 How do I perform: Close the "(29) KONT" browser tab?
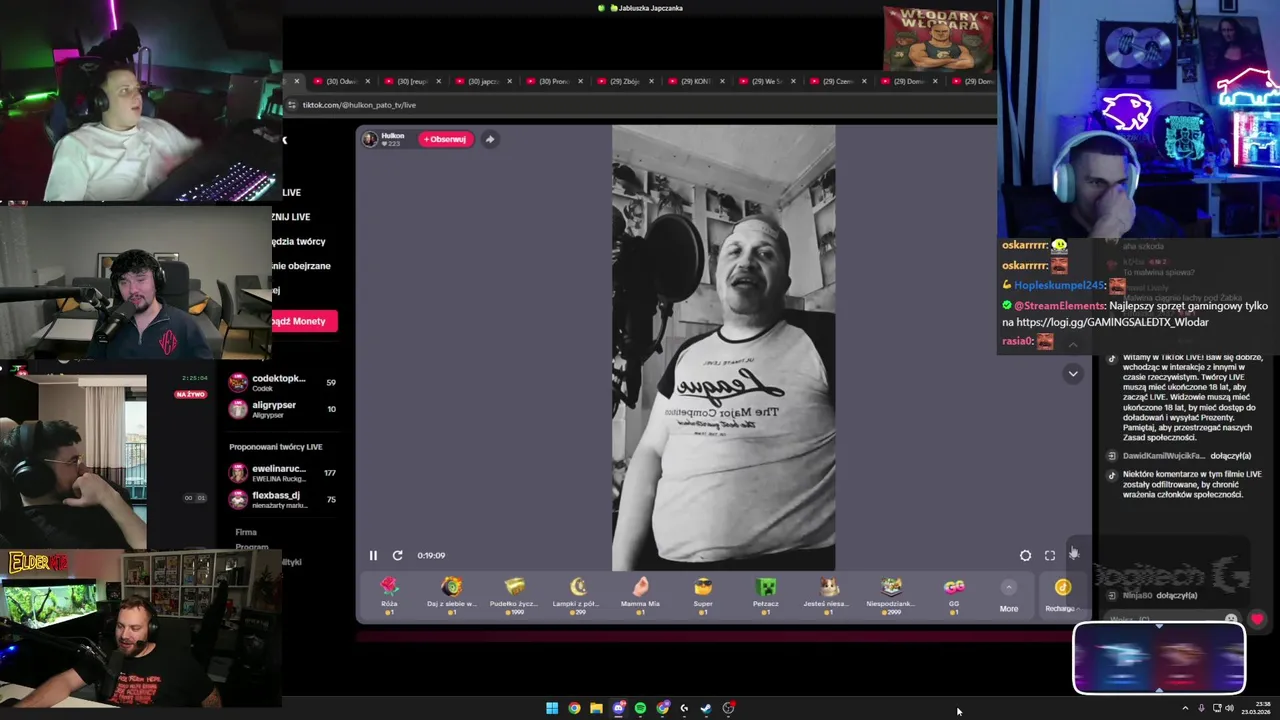722,81
